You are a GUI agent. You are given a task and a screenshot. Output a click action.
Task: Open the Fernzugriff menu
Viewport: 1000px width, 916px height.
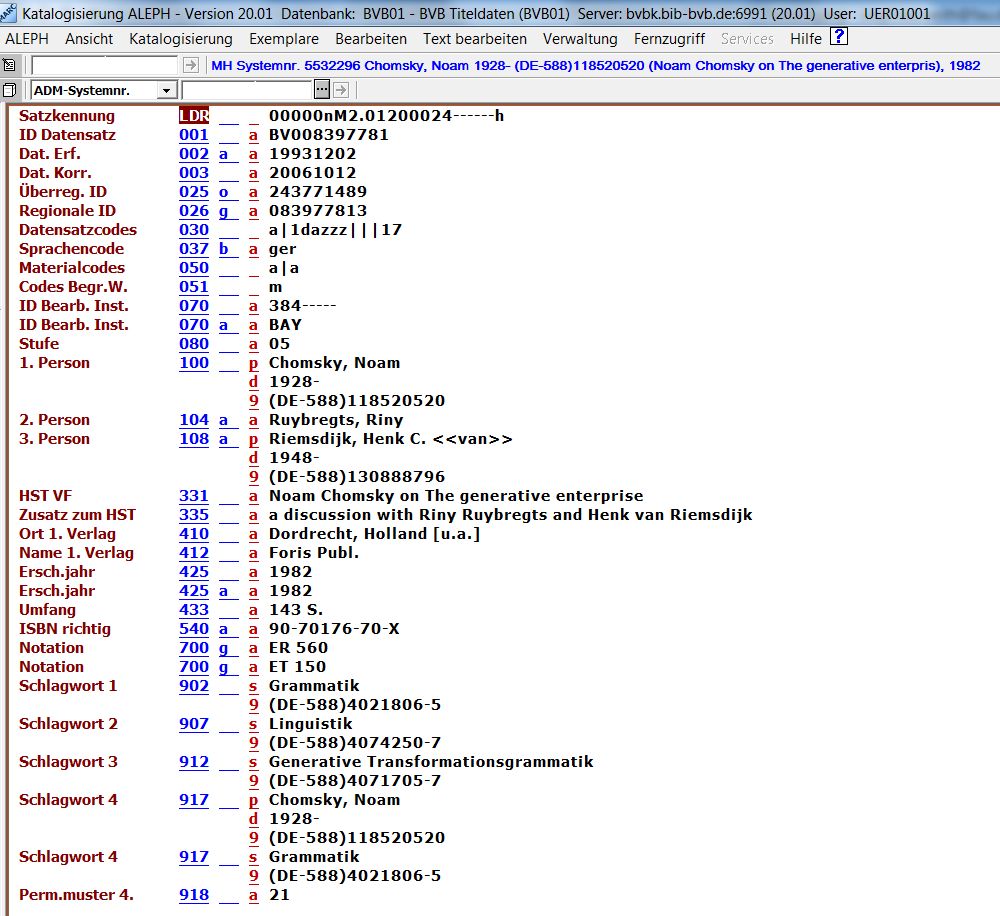669,39
